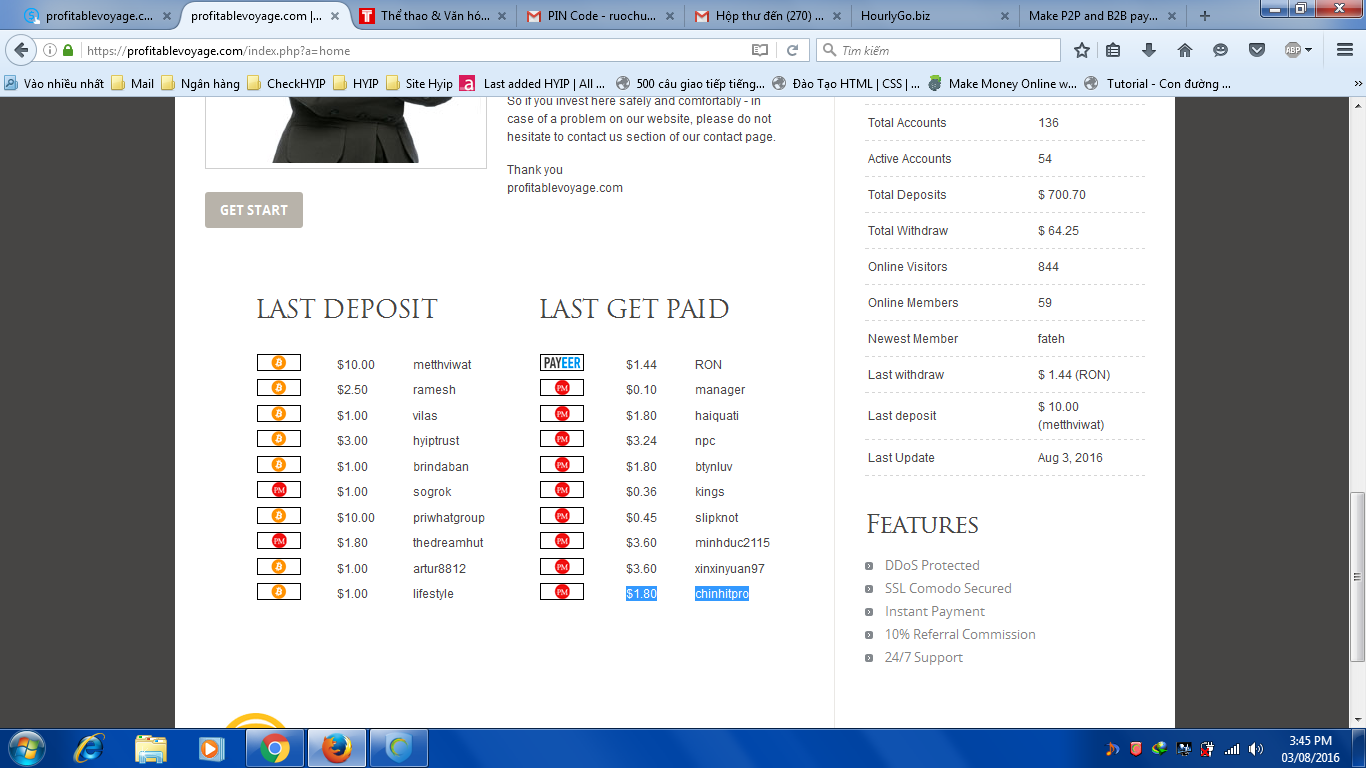Click the green padlock in the address bar
This screenshot has height=768, width=1366.
coord(68,50)
